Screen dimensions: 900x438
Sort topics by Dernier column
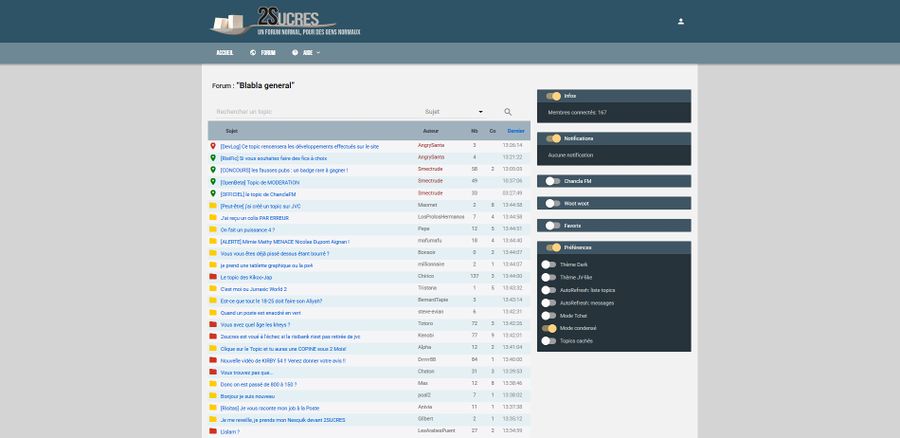click(x=515, y=131)
